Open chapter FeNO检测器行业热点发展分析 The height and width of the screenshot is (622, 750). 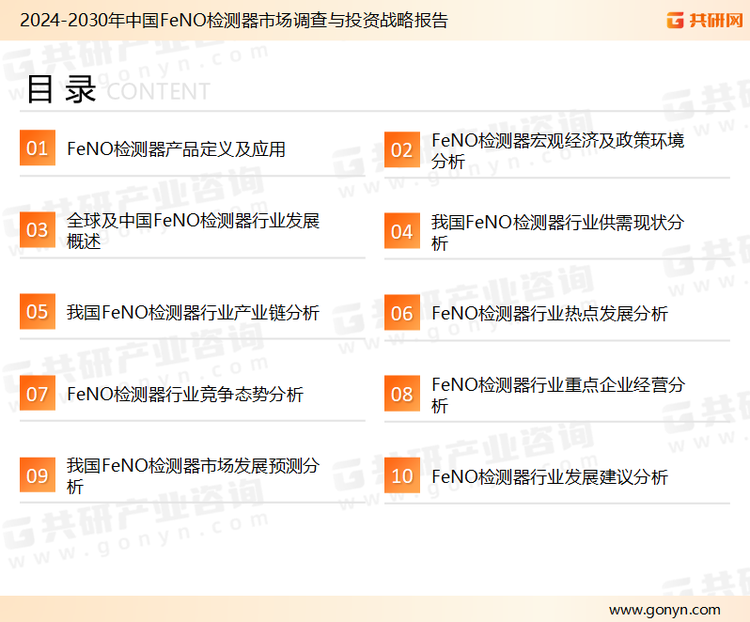[550, 314]
